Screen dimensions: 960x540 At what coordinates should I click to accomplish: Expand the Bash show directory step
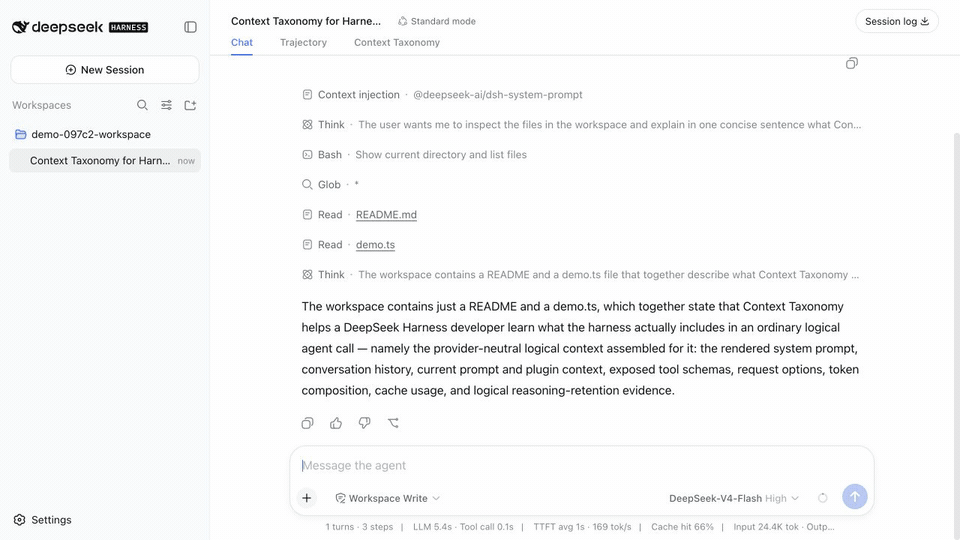[x=414, y=154]
